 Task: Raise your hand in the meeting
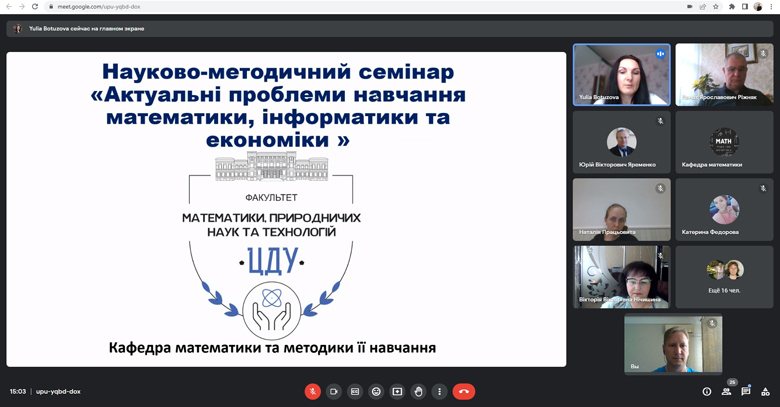pos(418,392)
